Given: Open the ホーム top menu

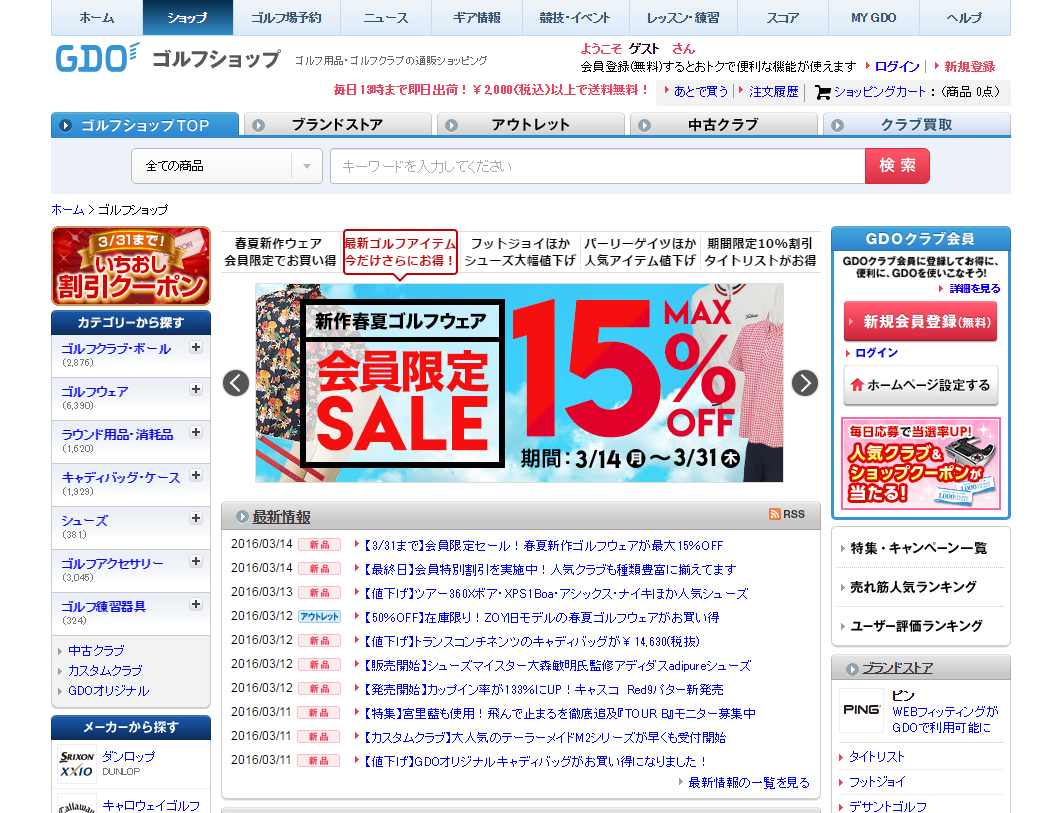Looking at the screenshot, I should click(97, 17).
